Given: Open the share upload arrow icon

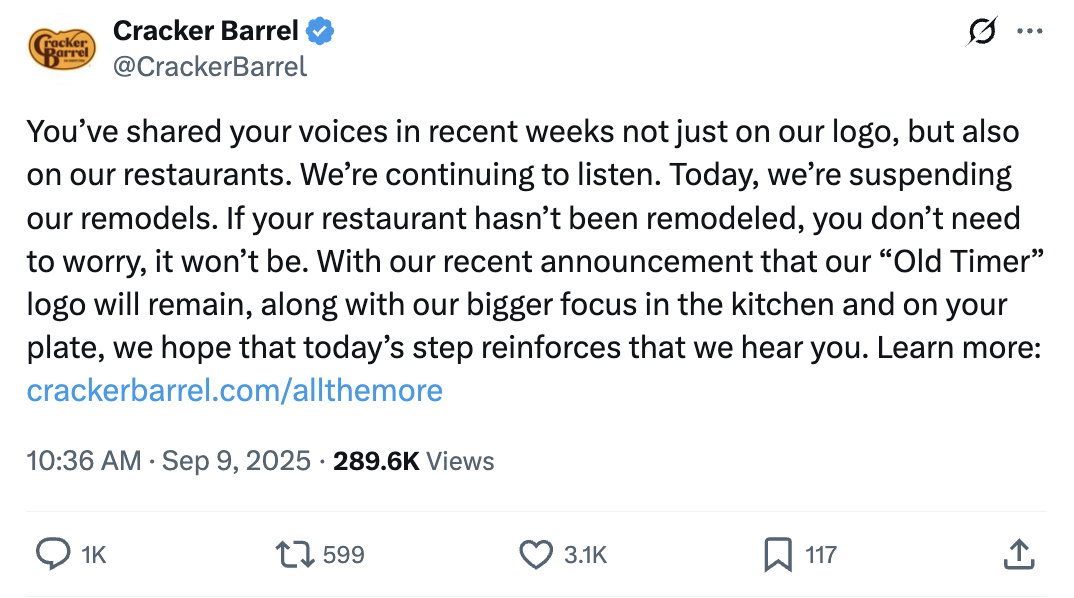Looking at the screenshot, I should [x=1018, y=554].
